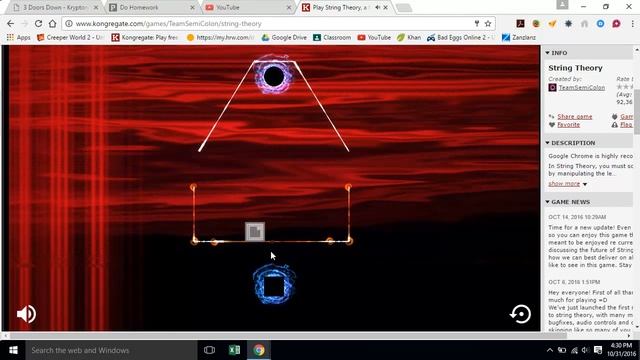The image size is (640, 360).
Task: Expand description with show more link
Action: pyautogui.click(x=564, y=184)
